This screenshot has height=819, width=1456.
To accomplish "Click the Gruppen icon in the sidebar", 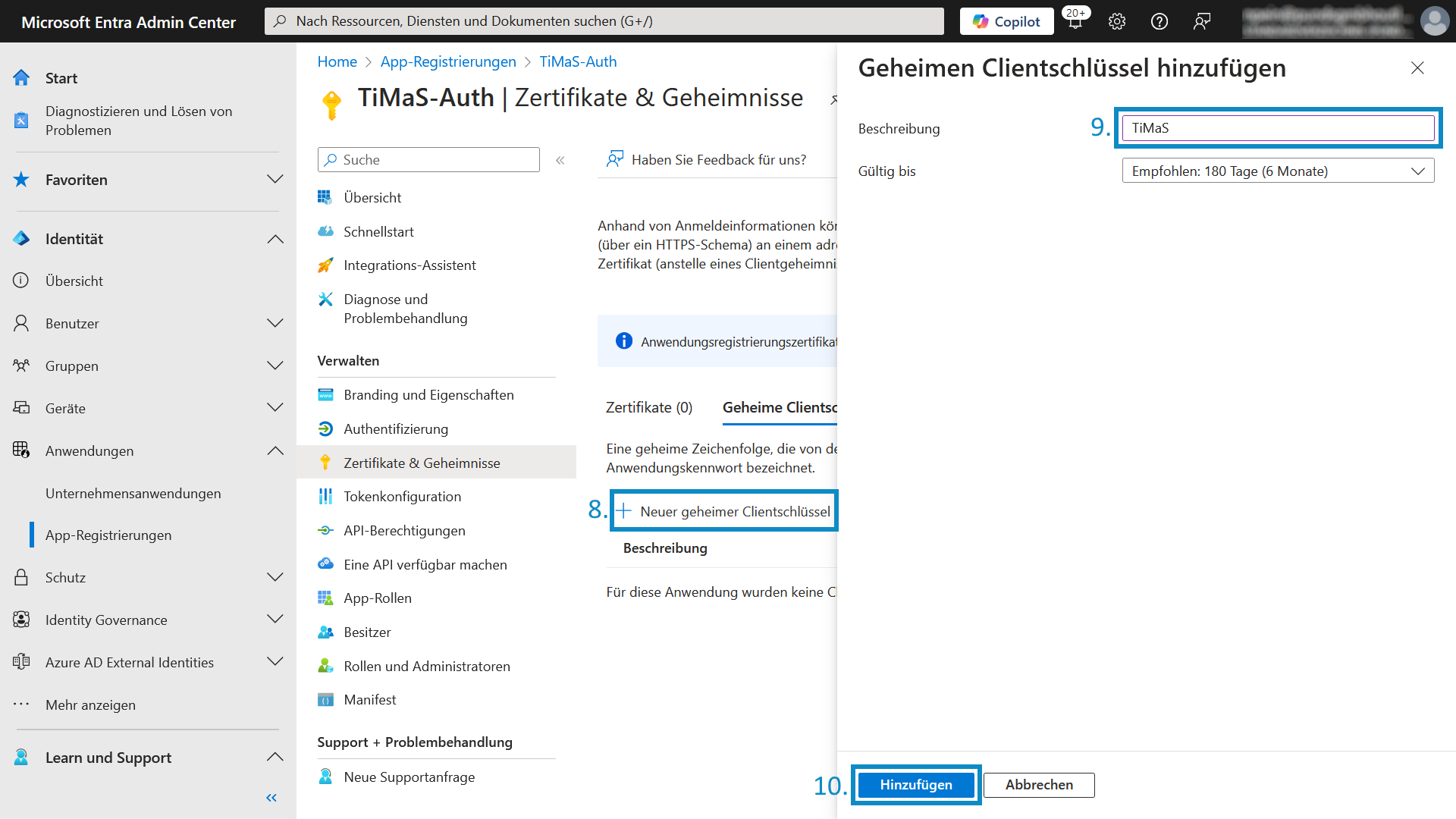I will pos(21,366).
